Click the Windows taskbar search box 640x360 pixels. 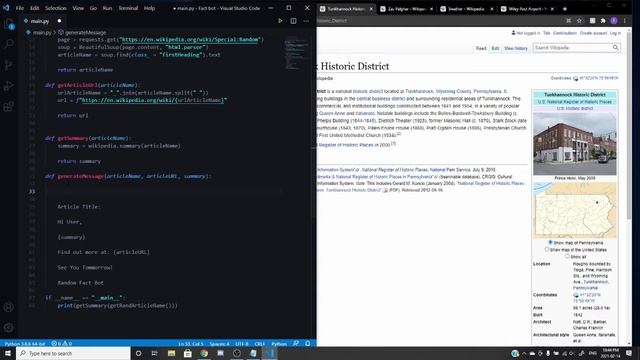[73, 353]
